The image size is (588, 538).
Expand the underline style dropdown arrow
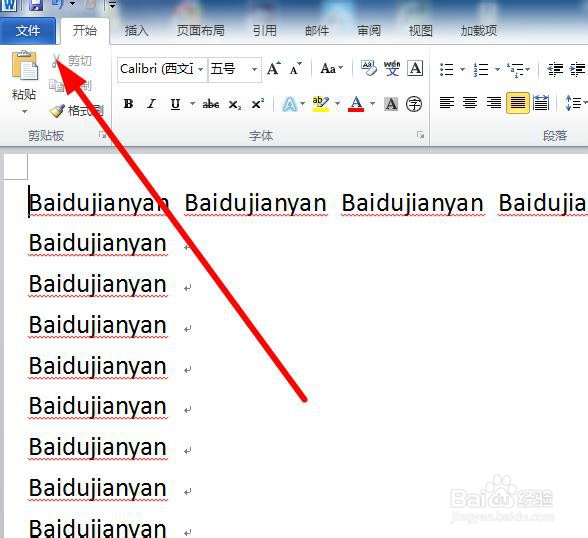[192, 103]
